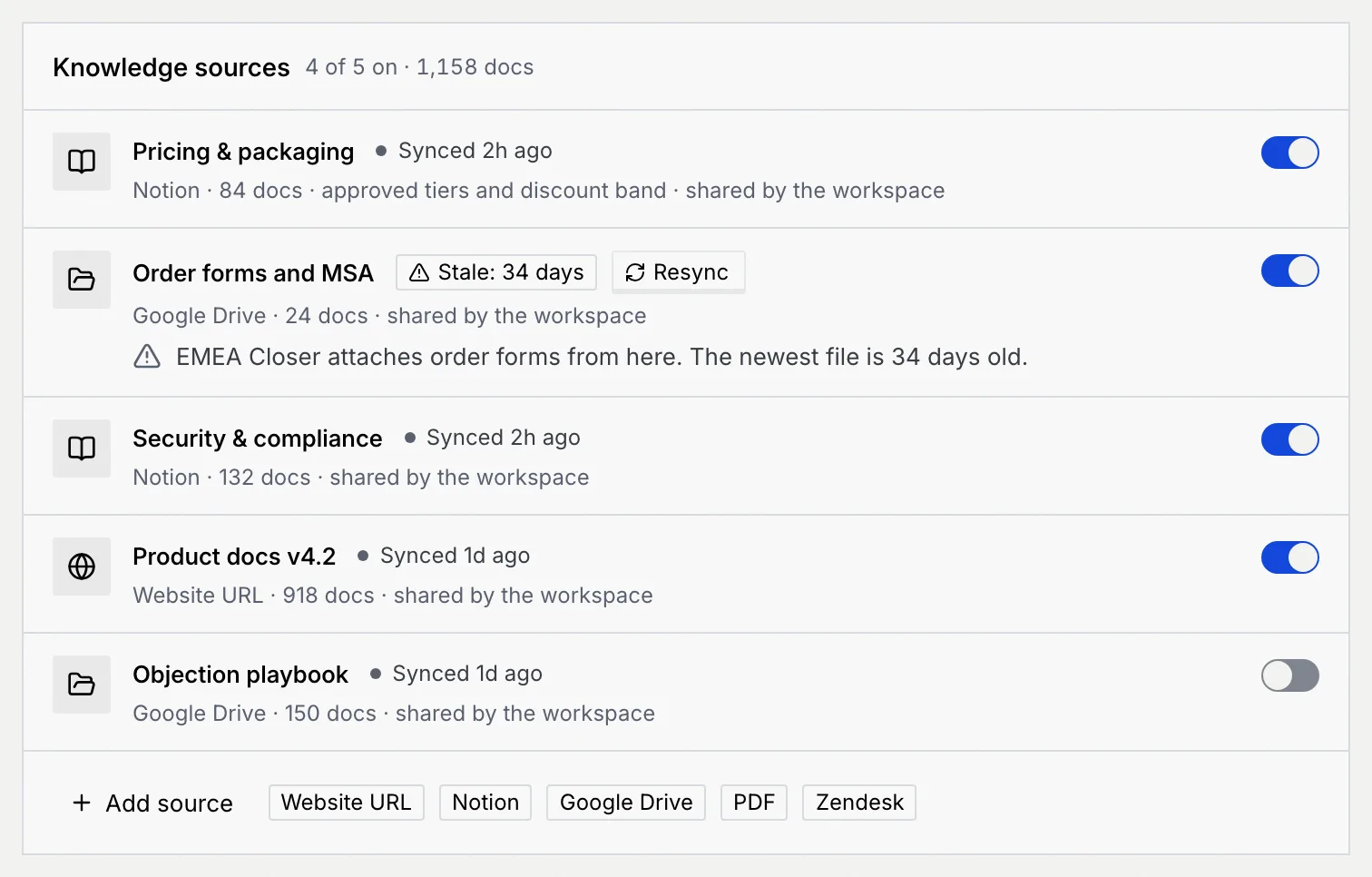This screenshot has height=877, width=1372.
Task: Turn off the Pricing & packaging toggle
Action: [1289, 153]
